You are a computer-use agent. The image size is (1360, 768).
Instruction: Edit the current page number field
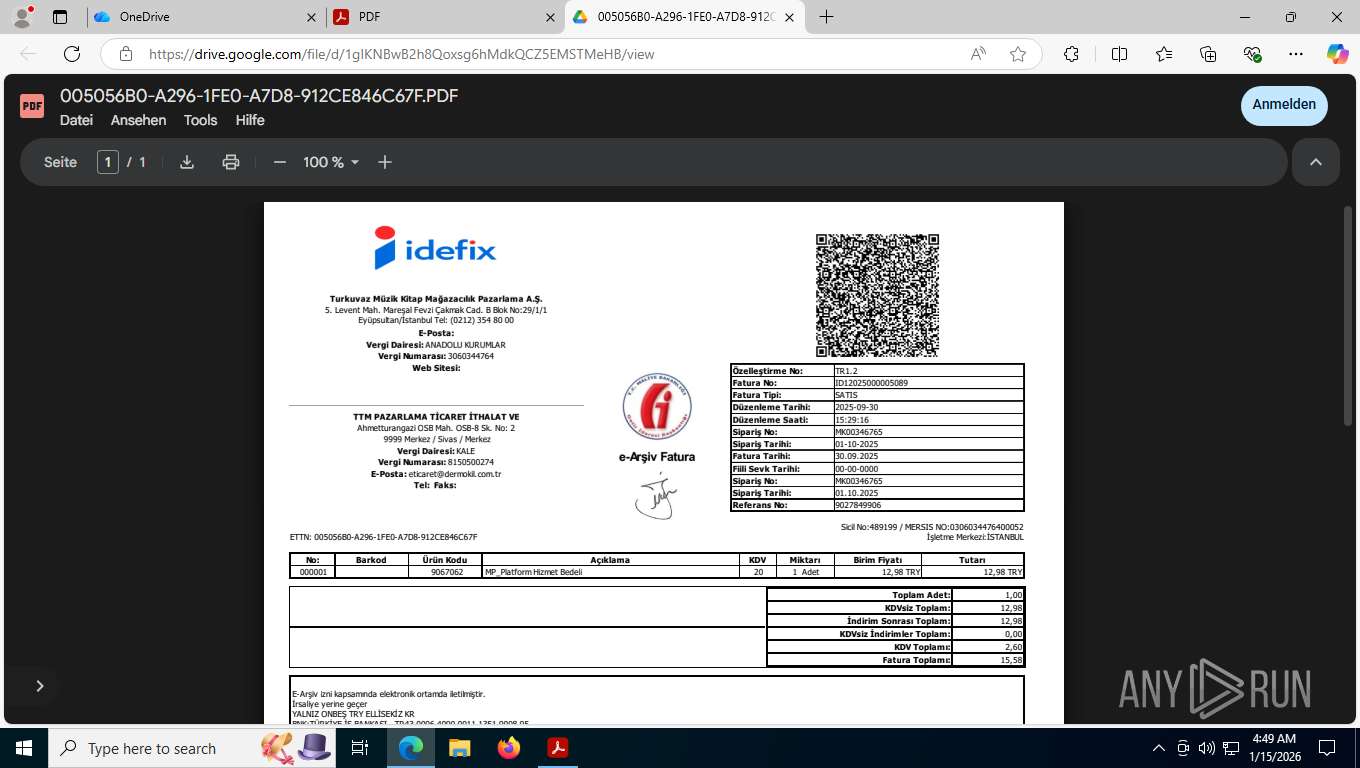point(108,162)
